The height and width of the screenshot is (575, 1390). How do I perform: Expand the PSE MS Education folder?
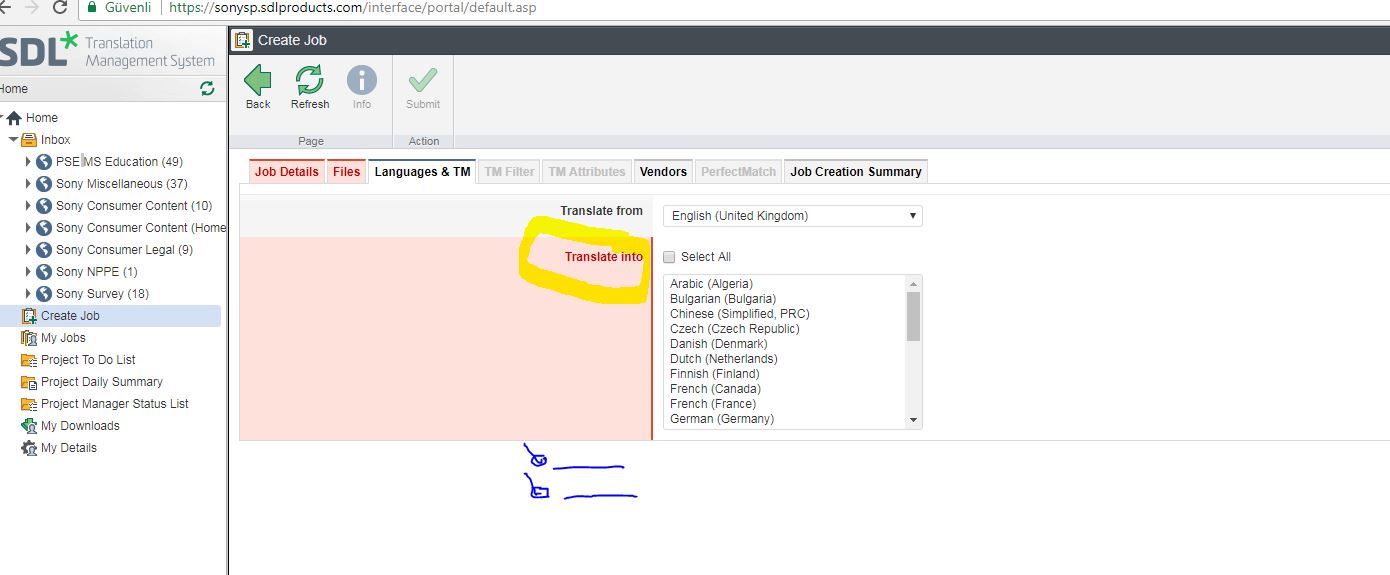click(x=28, y=162)
